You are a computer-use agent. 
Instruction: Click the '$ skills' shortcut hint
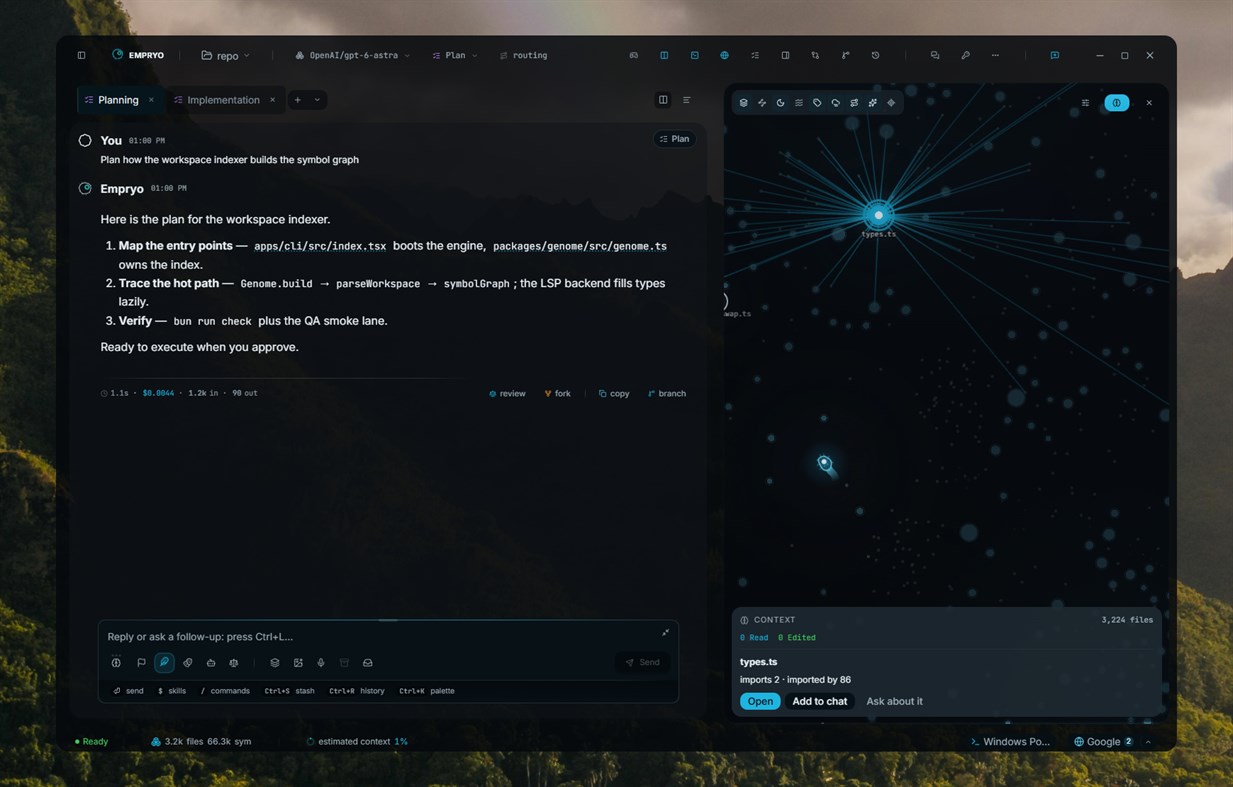(x=172, y=691)
